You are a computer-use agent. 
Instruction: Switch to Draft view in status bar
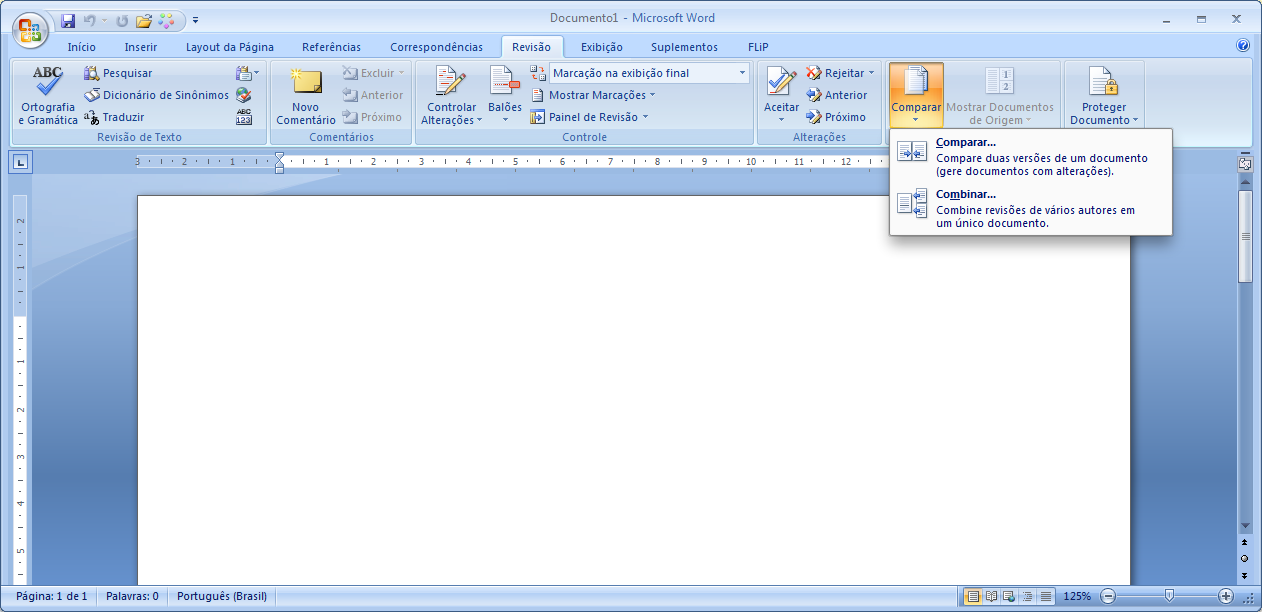(1045, 596)
